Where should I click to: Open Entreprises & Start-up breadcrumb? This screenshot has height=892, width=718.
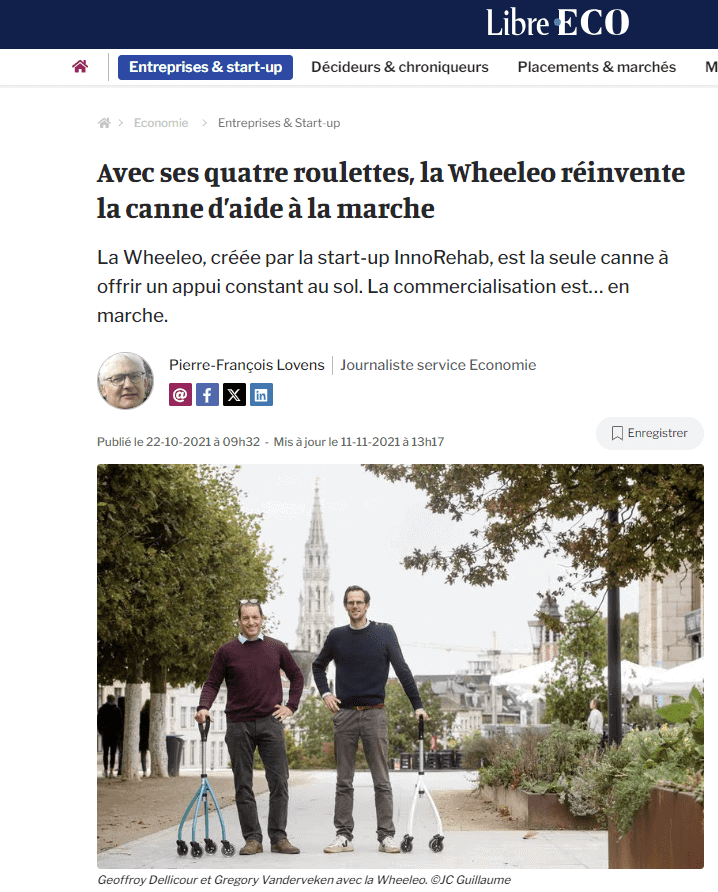279,123
